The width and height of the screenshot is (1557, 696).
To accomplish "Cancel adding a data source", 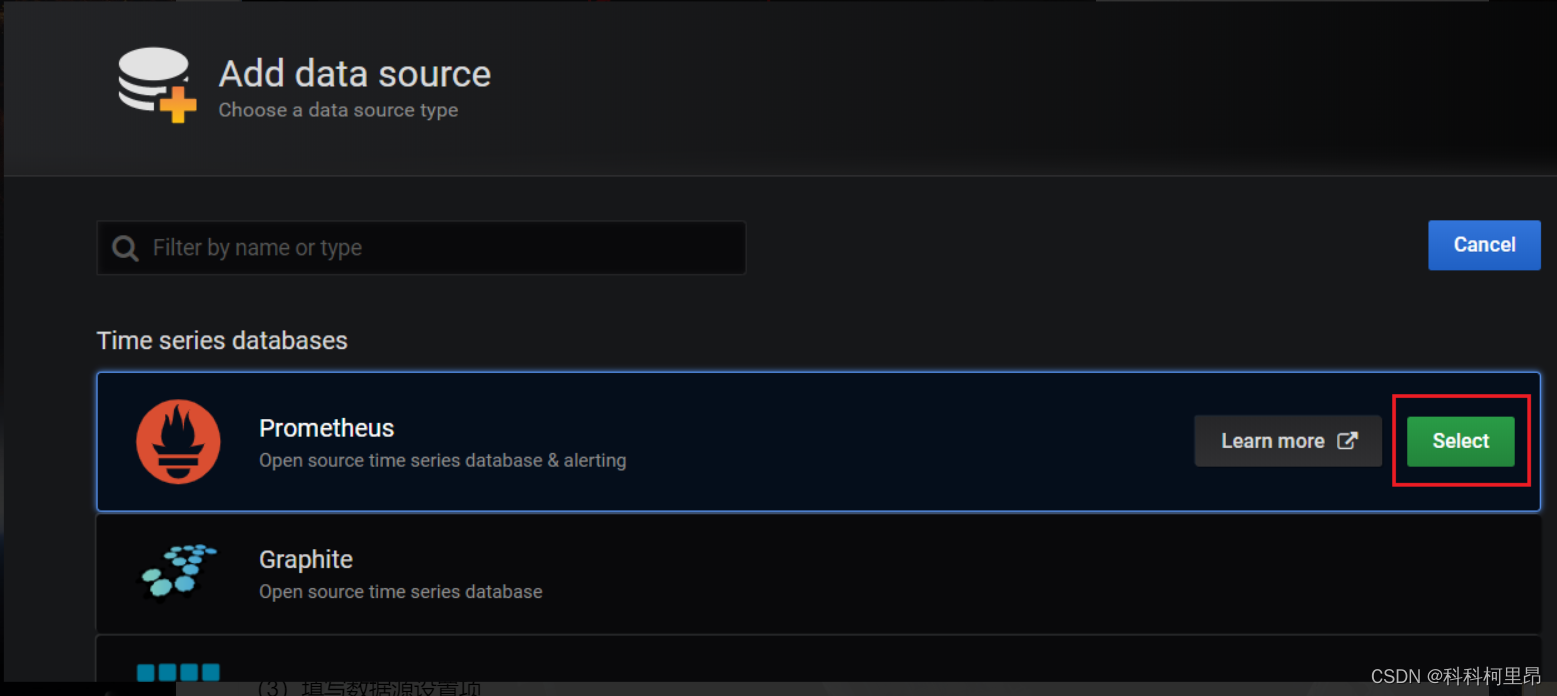I will (1484, 245).
